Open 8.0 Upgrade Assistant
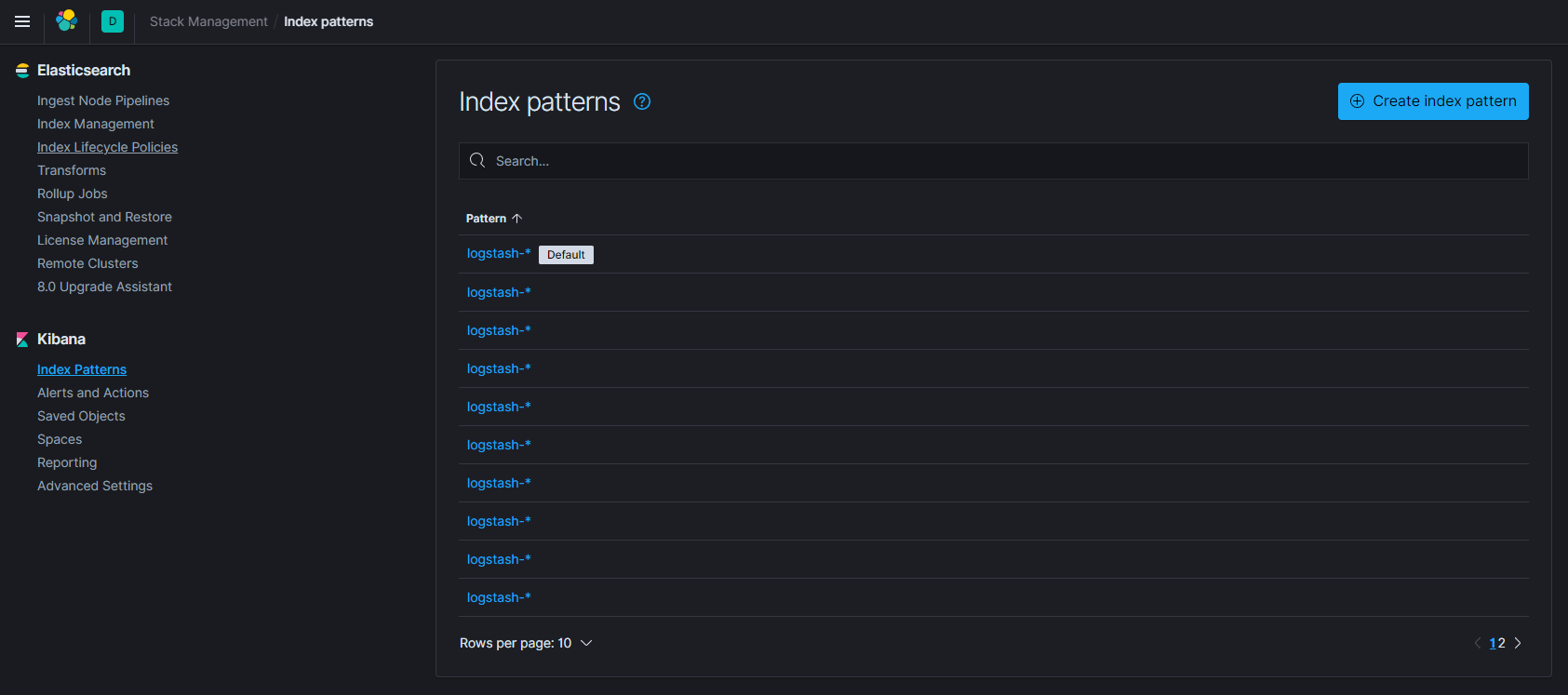This screenshot has height=695, width=1568. click(104, 287)
